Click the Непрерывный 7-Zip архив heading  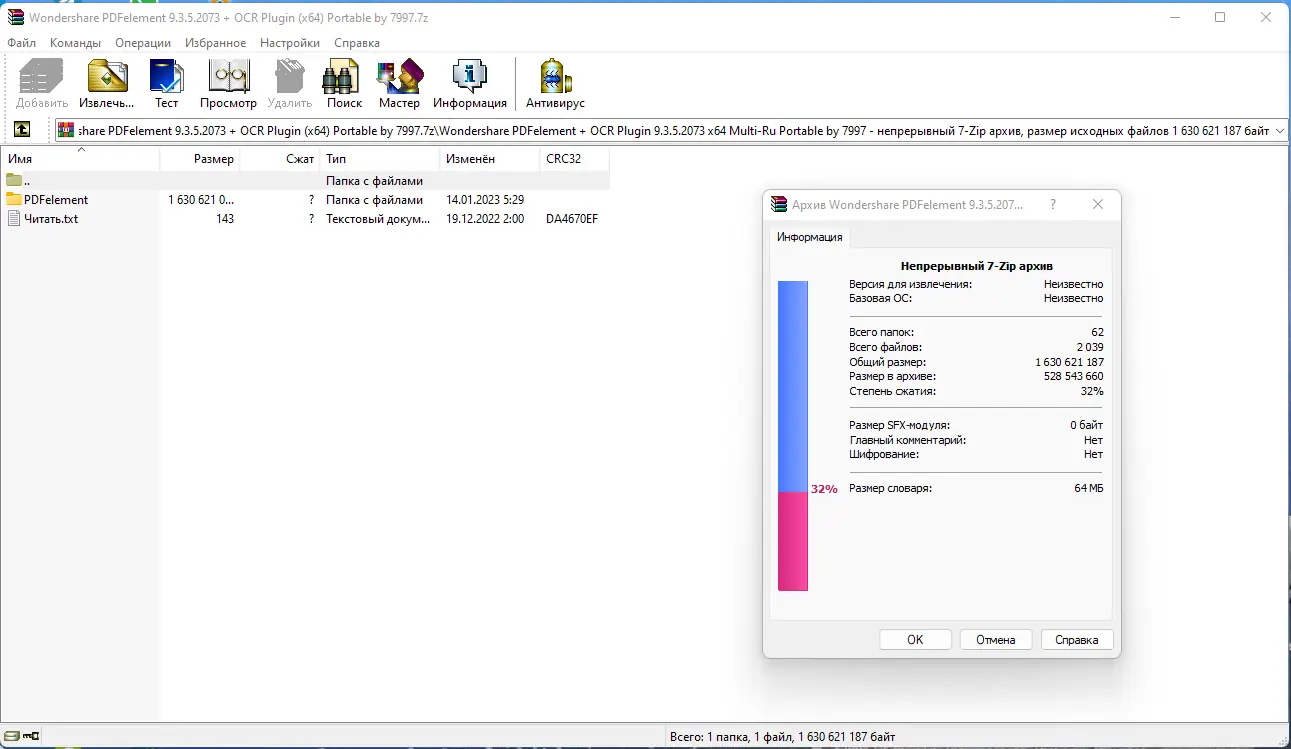pos(976,266)
